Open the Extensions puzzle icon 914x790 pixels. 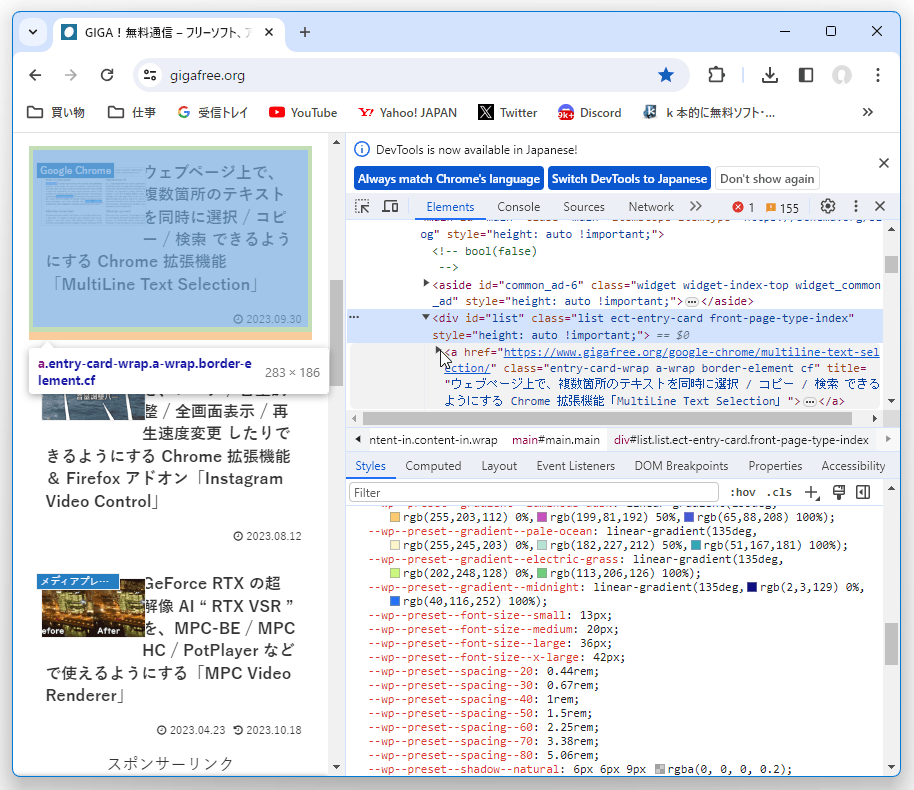tap(716, 75)
